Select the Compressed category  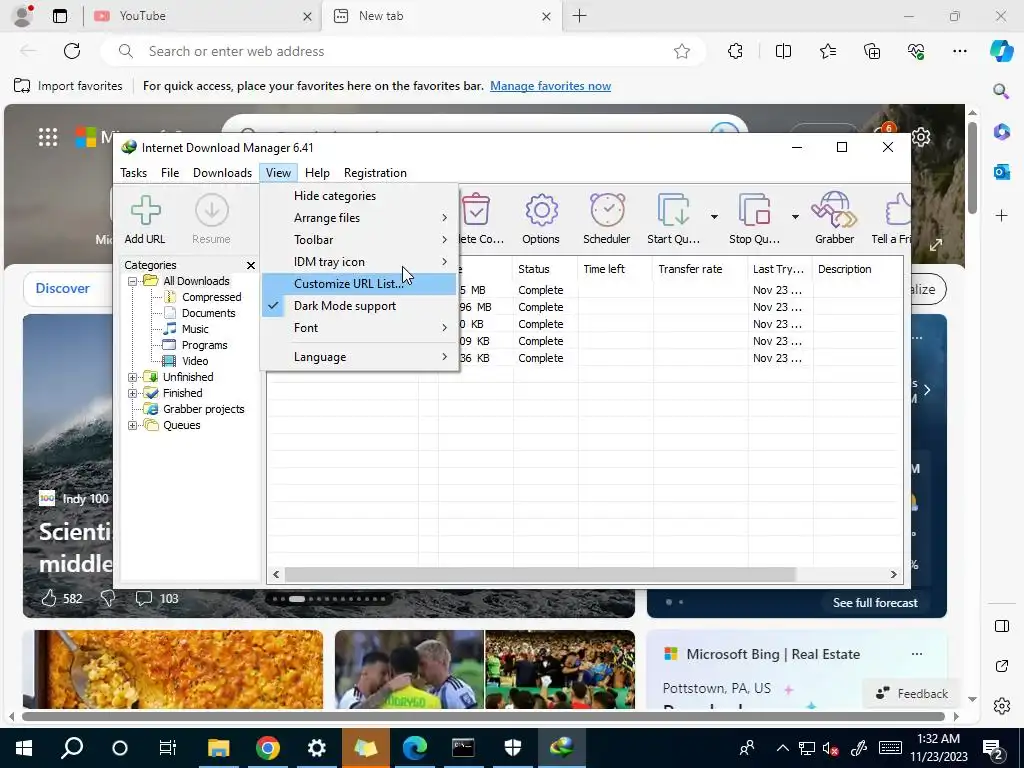pos(212,297)
